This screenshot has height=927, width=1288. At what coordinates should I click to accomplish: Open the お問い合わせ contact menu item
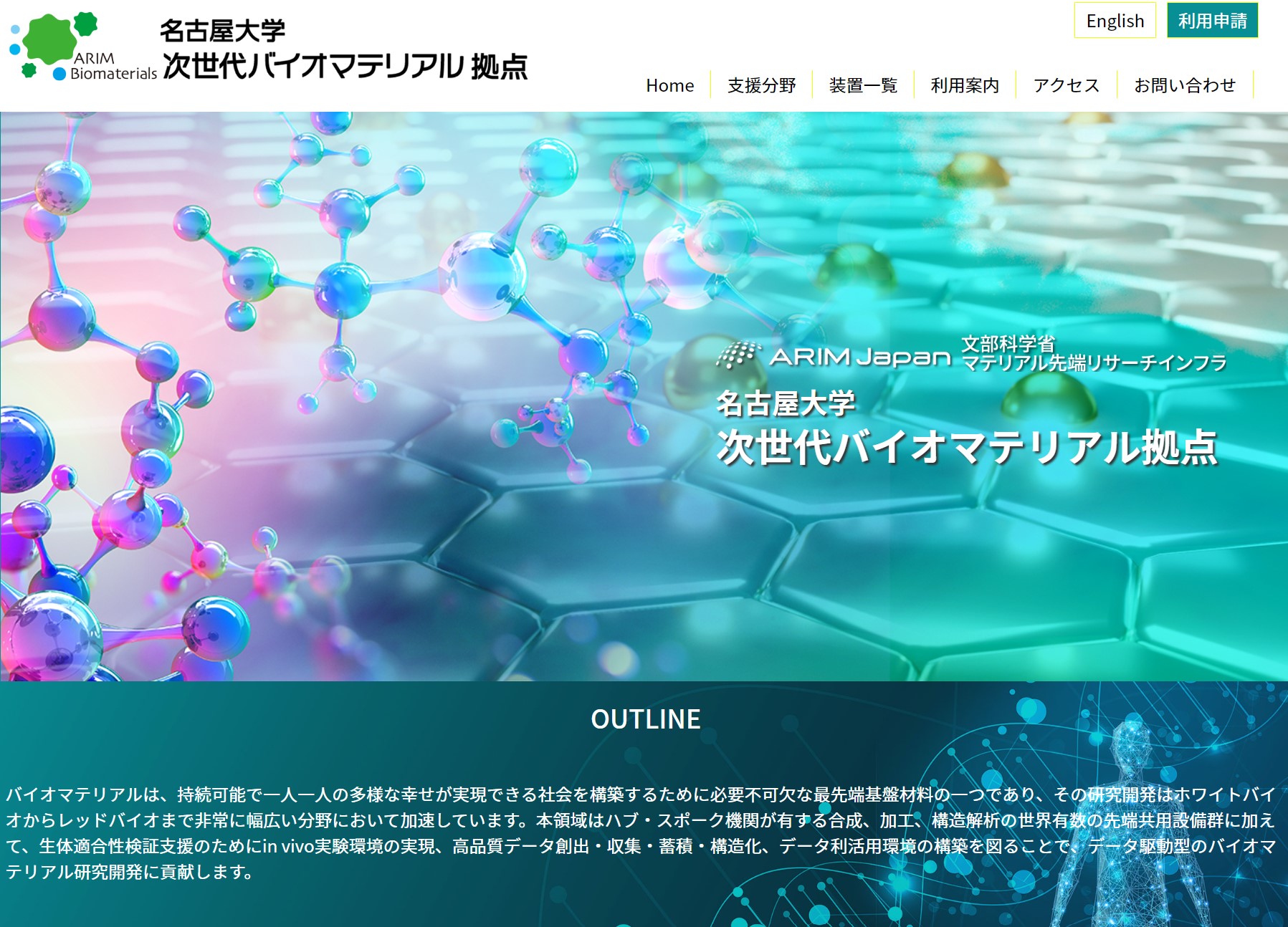(x=1185, y=85)
